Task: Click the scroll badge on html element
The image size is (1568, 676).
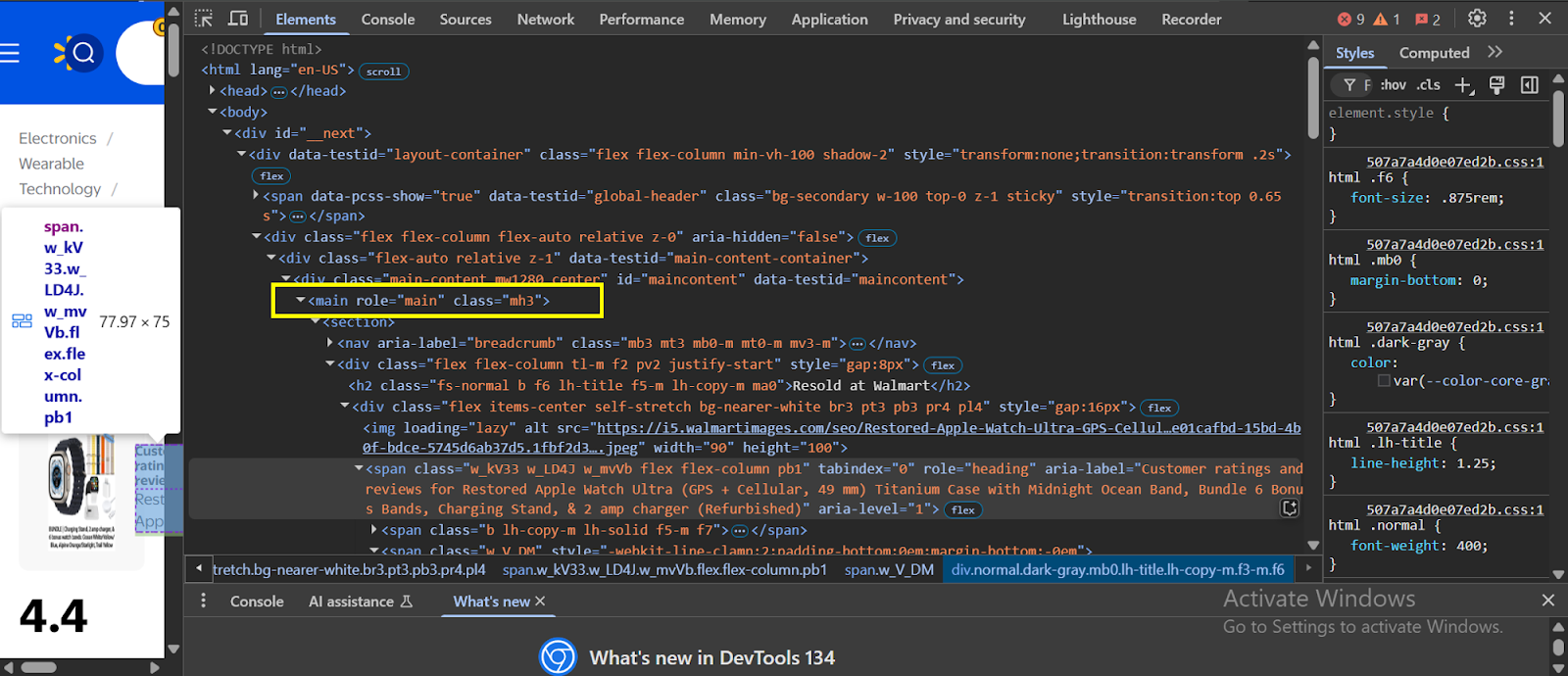Action: 383,71
